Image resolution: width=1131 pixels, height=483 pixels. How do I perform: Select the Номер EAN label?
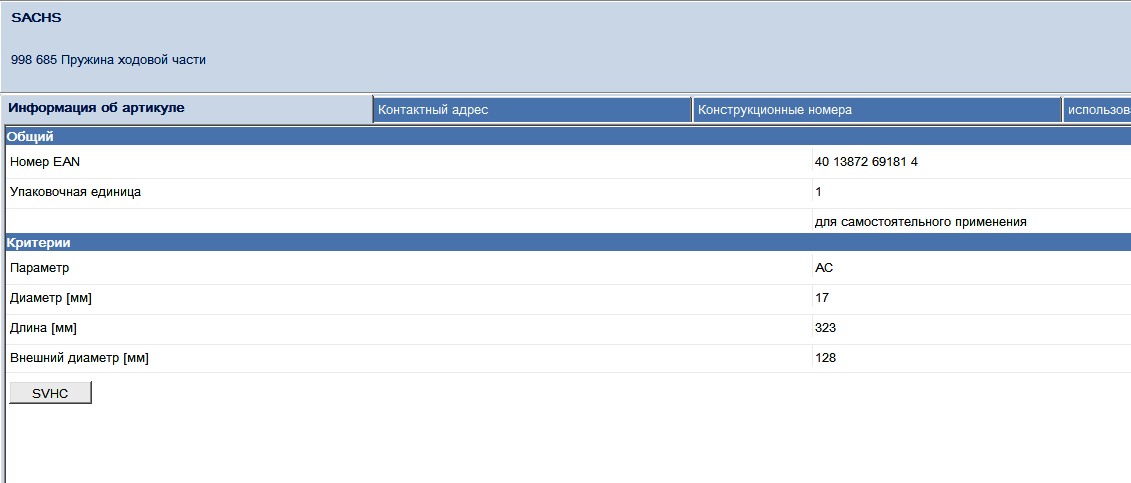click(45, 162)
